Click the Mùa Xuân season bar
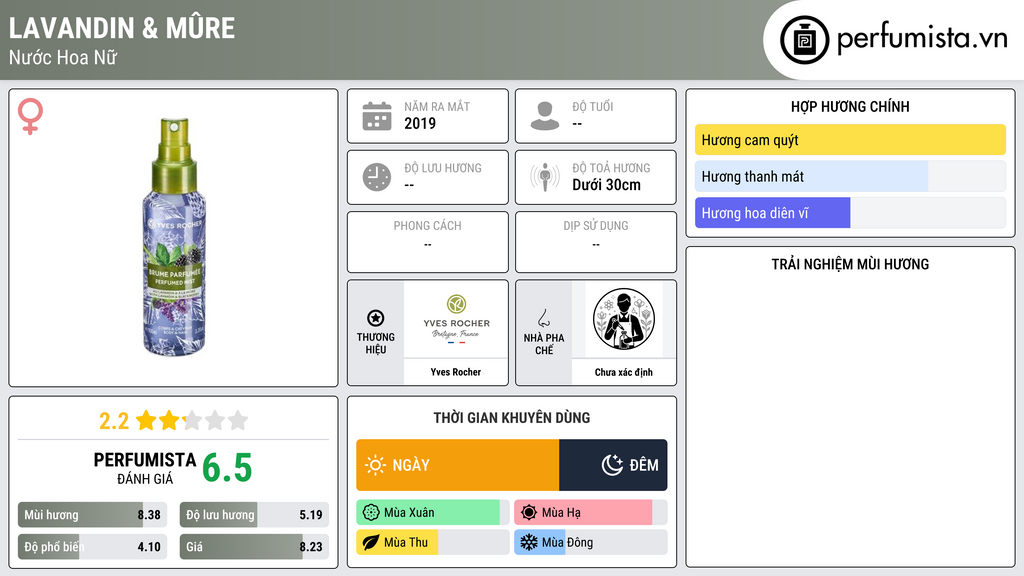This screenshot has height=576, width=1024. pyautogui.click(x=432, y=513)
